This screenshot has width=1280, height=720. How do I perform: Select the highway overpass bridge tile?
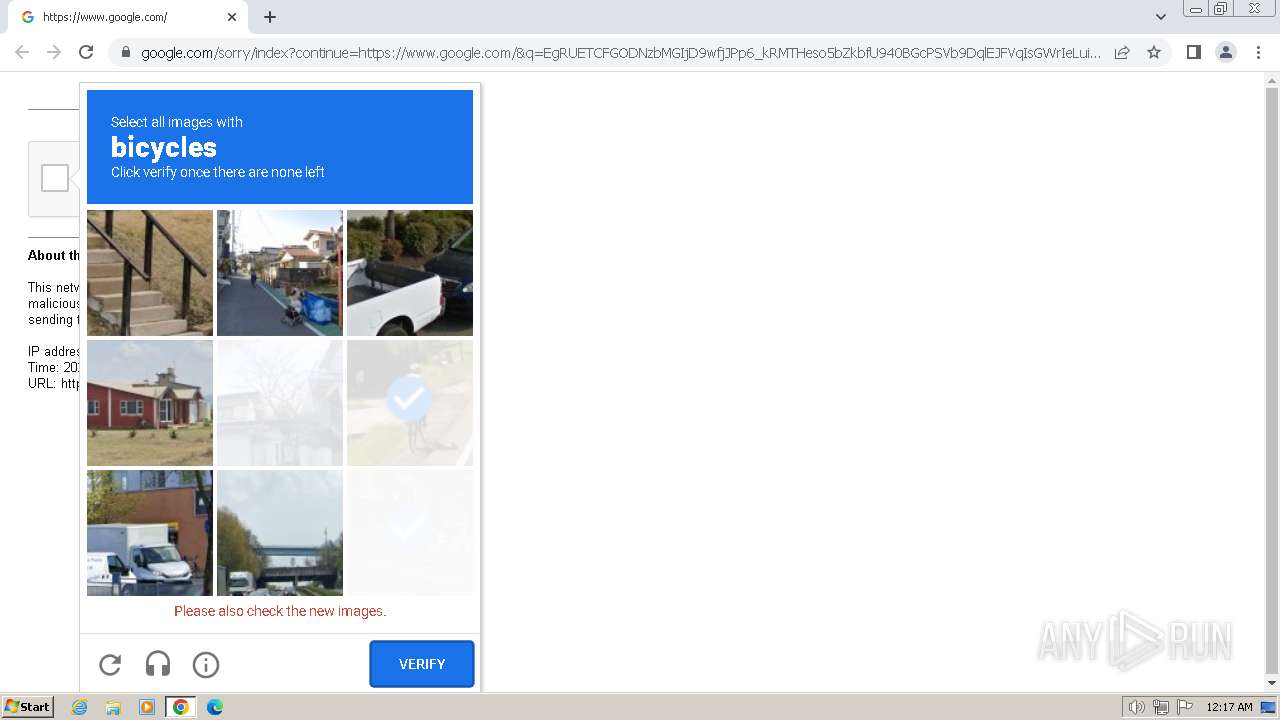coord(280,533)
